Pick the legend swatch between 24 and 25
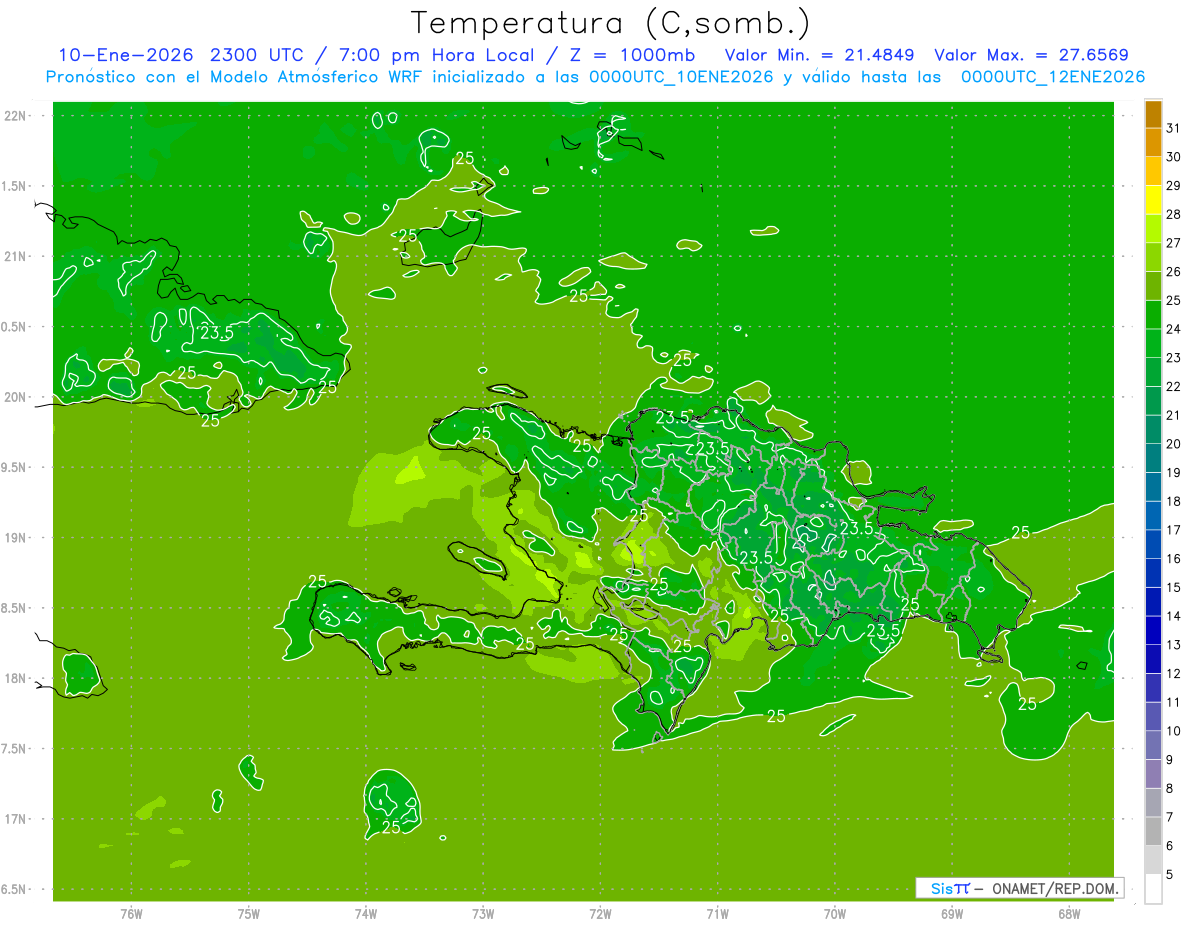1200x927 pixels. pos(1153,314)
